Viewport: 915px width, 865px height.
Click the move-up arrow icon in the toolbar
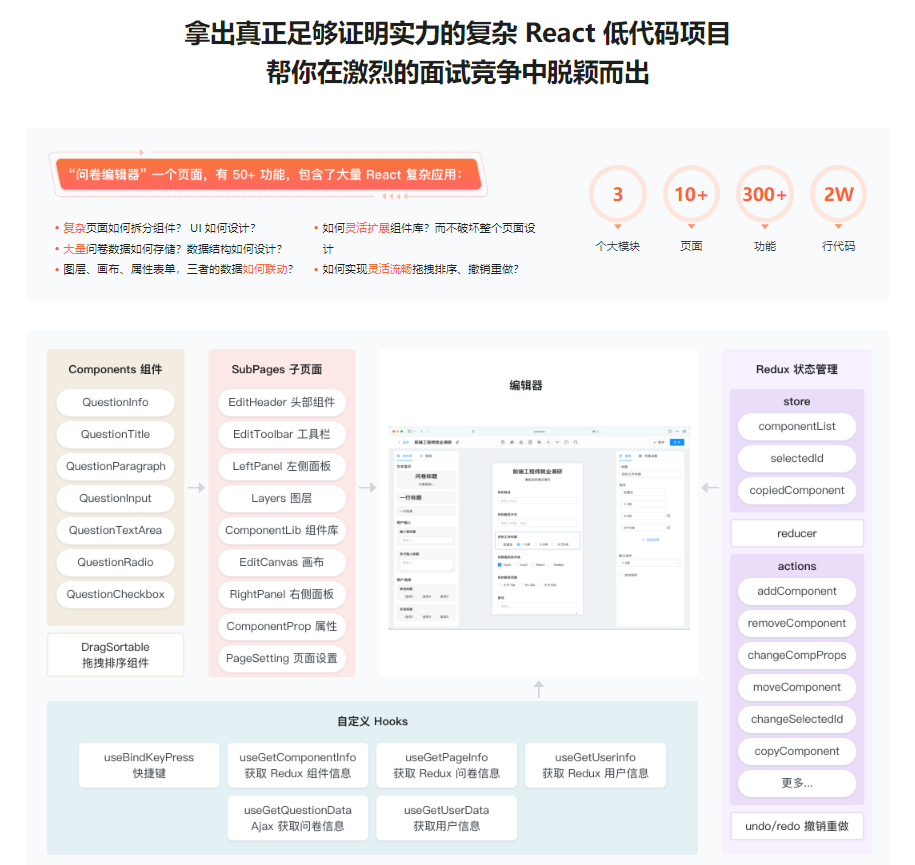tap(548, 442)
